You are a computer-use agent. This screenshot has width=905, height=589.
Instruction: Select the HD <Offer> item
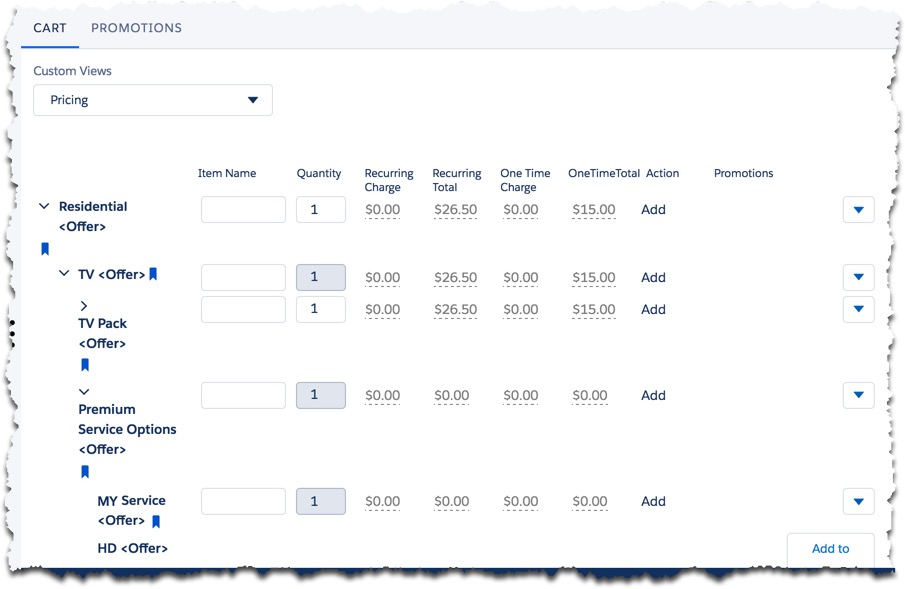(x=133, y=548)
